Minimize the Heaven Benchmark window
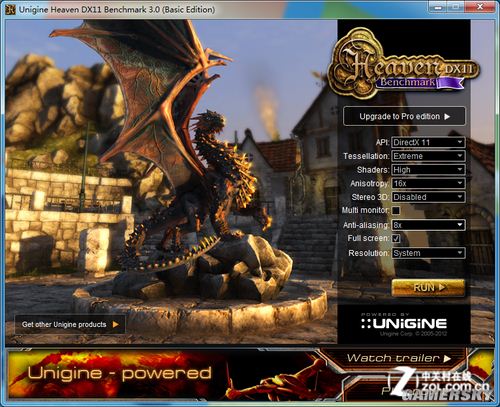 [x=438, y=7]
